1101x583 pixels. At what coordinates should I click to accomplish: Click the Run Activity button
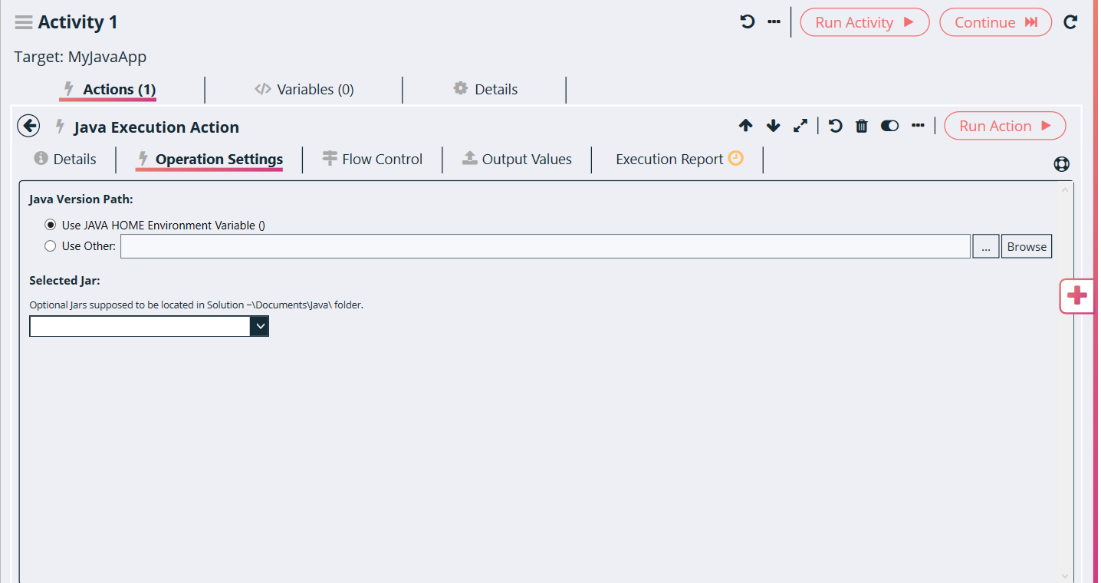coord(864,22)
